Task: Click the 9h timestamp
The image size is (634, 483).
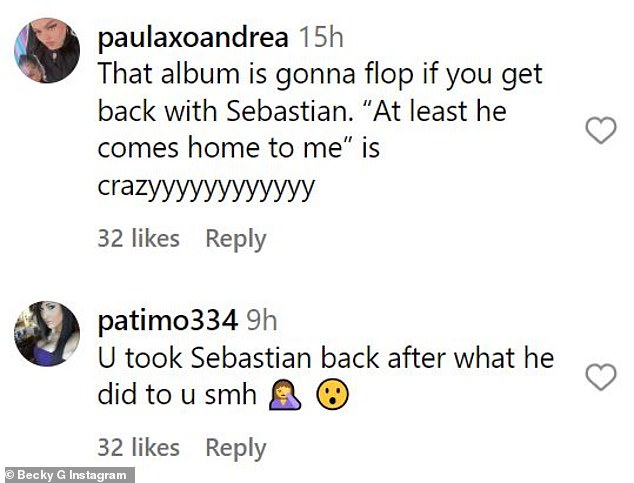Action: (262, 321)
